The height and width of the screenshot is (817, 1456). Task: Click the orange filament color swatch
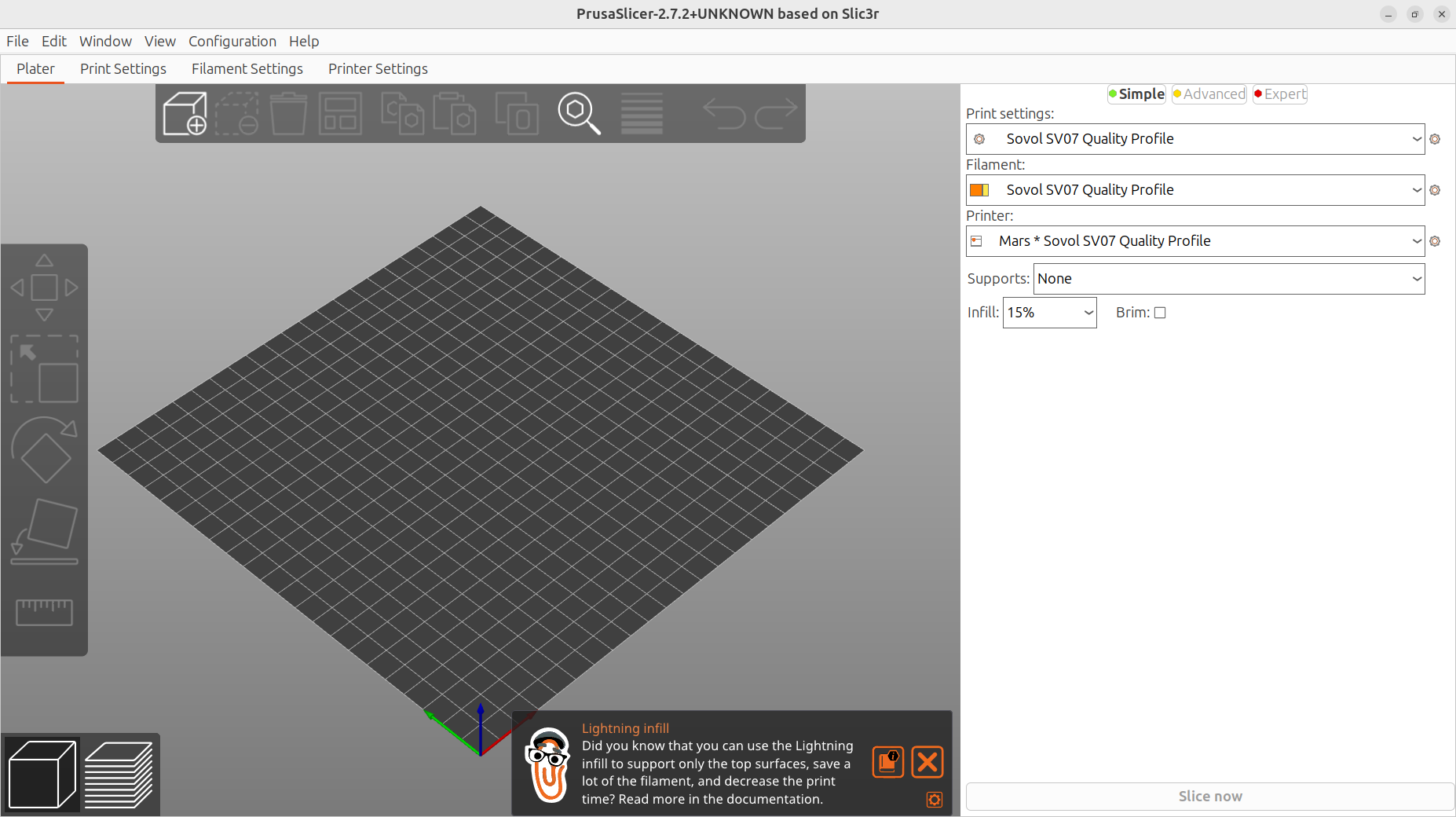tap(979, 190)
